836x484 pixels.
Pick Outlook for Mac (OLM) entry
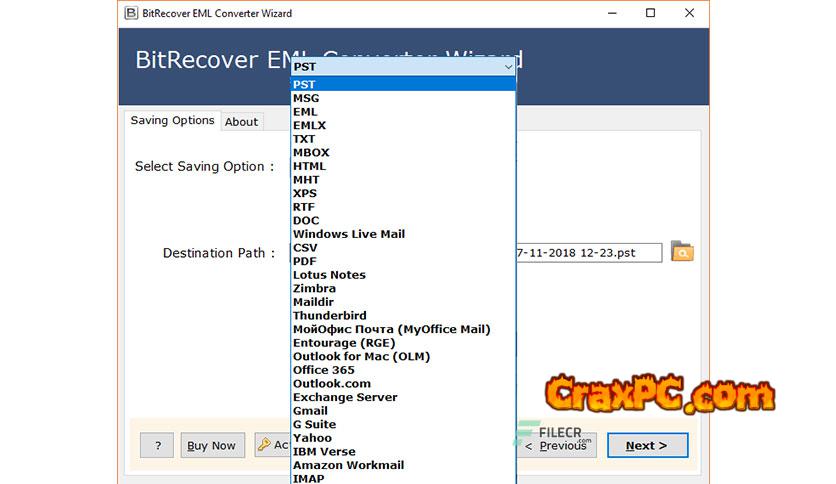(x=356, y=357)
